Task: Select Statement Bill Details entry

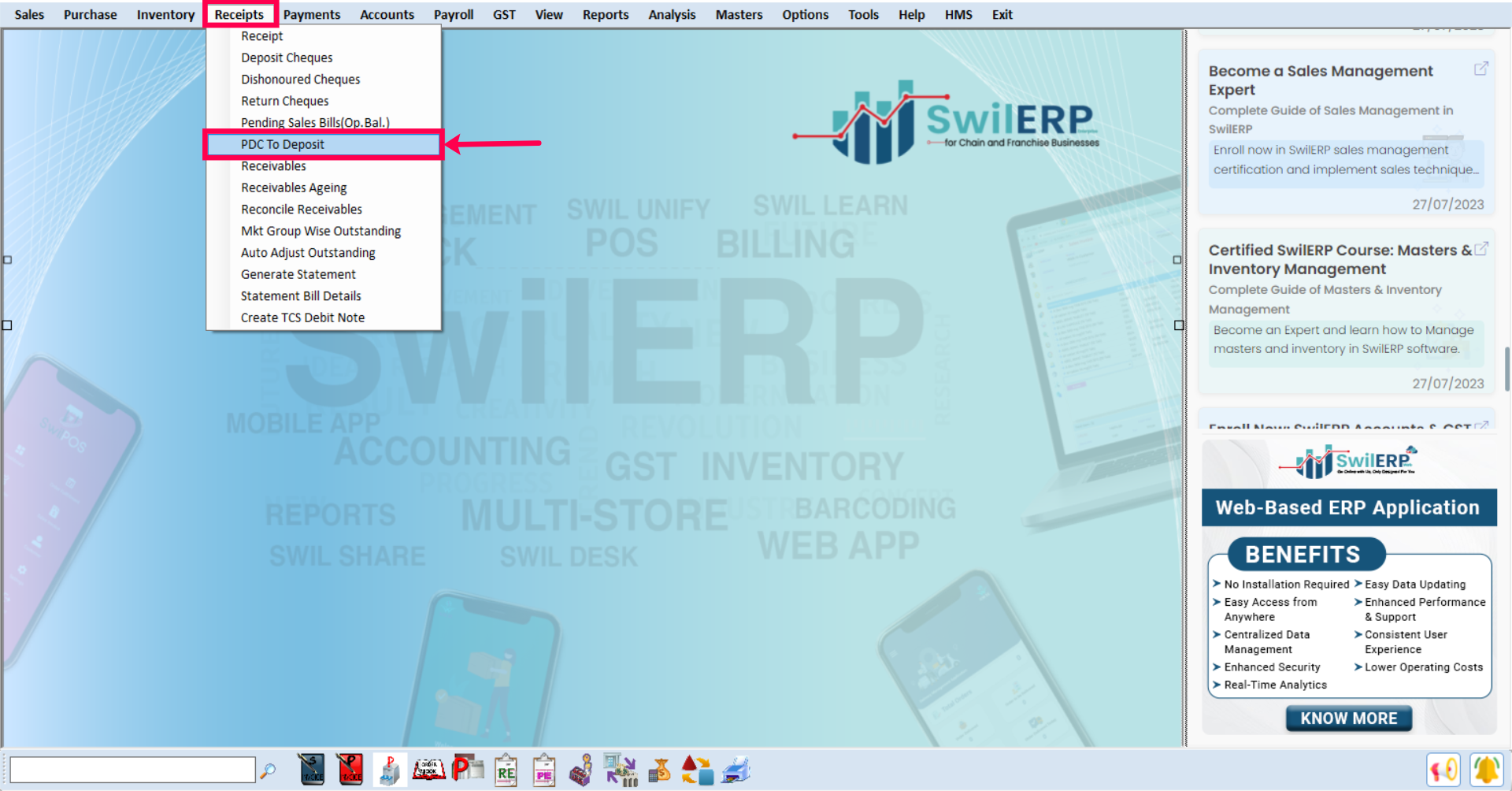Action: tap(324, 296)
